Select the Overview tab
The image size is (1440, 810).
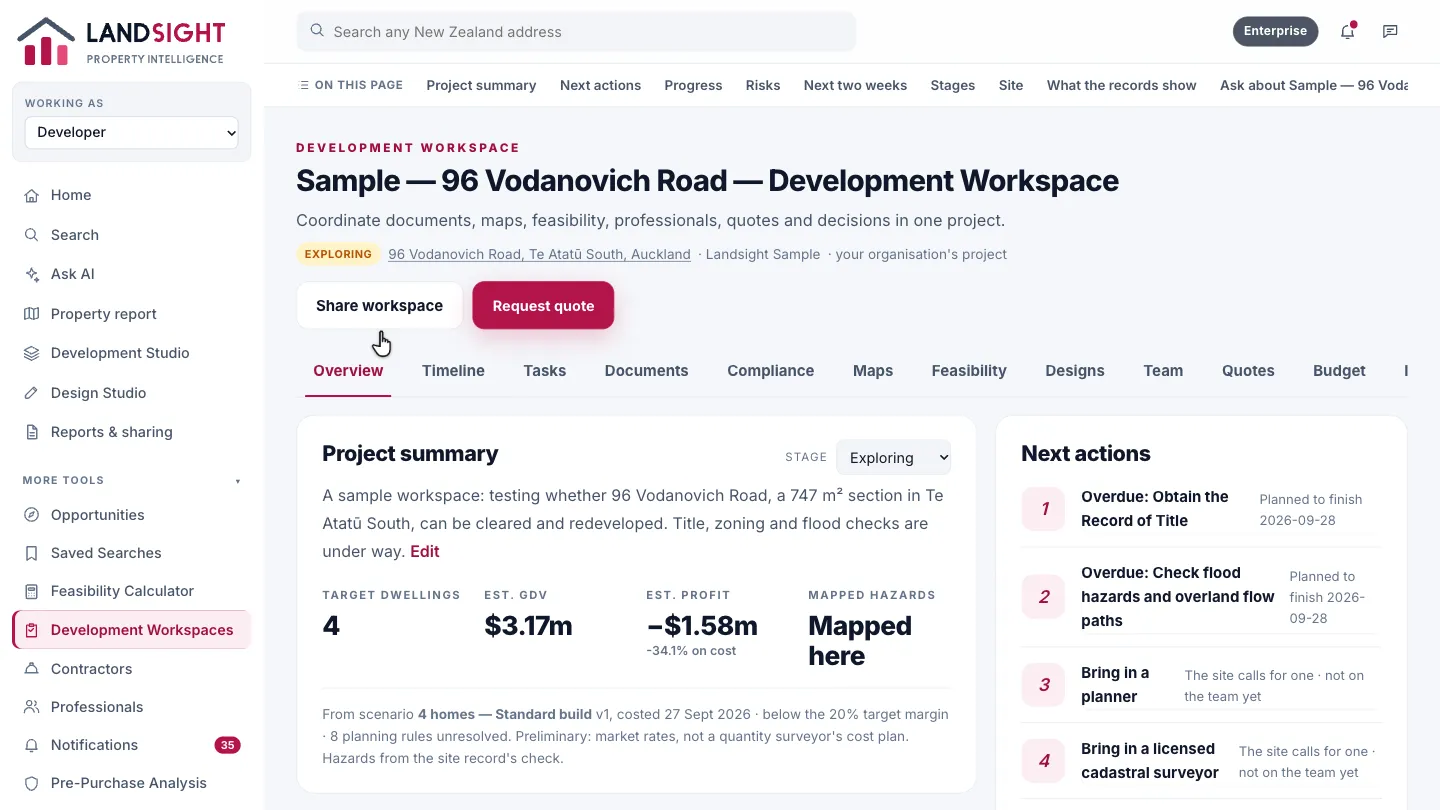[x=348, y=370]
